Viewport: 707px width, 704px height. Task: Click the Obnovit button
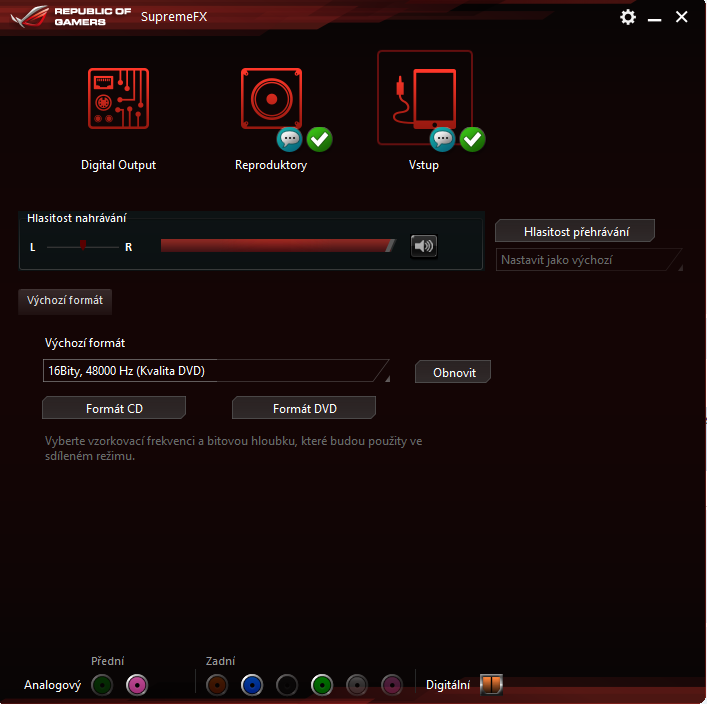(x=453, y=372)
